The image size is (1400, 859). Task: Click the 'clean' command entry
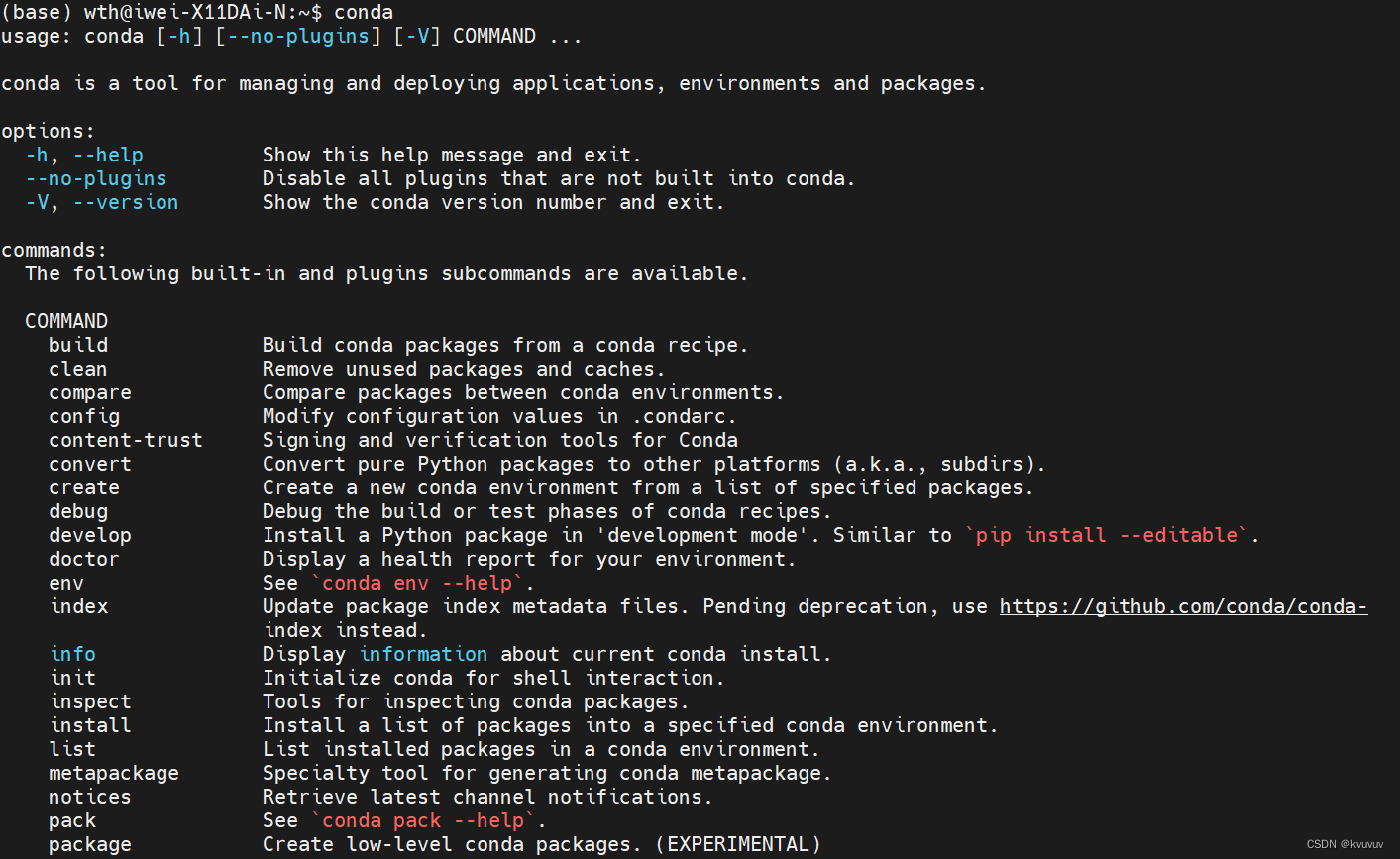click(x=78, y=369)
